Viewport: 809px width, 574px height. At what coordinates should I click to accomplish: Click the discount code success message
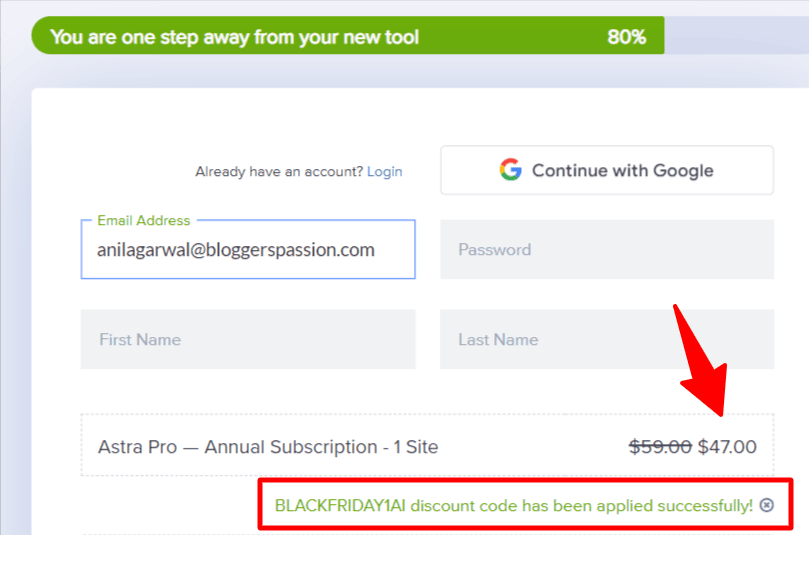[x=513, y=505]
